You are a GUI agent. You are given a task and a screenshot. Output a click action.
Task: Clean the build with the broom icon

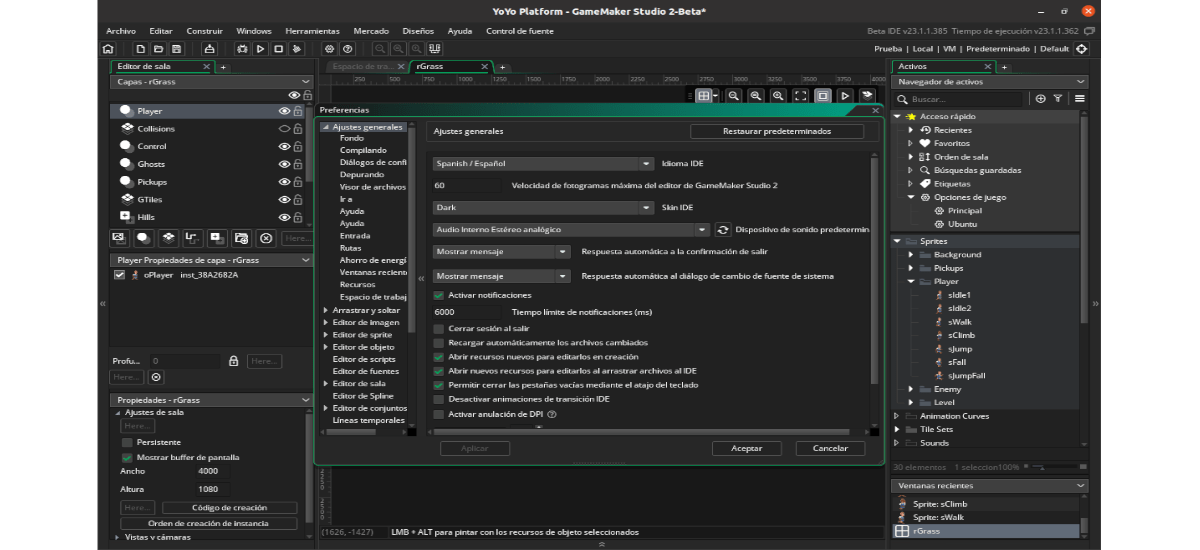click(x=298, y=48)
